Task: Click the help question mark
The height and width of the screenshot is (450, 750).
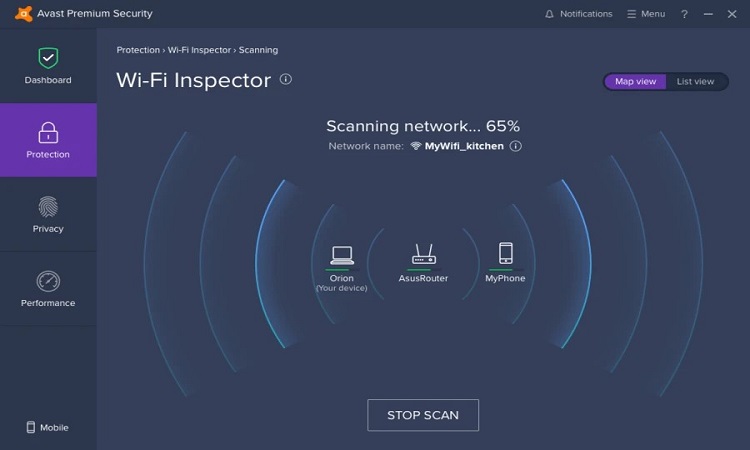Action: click(684, 14)
